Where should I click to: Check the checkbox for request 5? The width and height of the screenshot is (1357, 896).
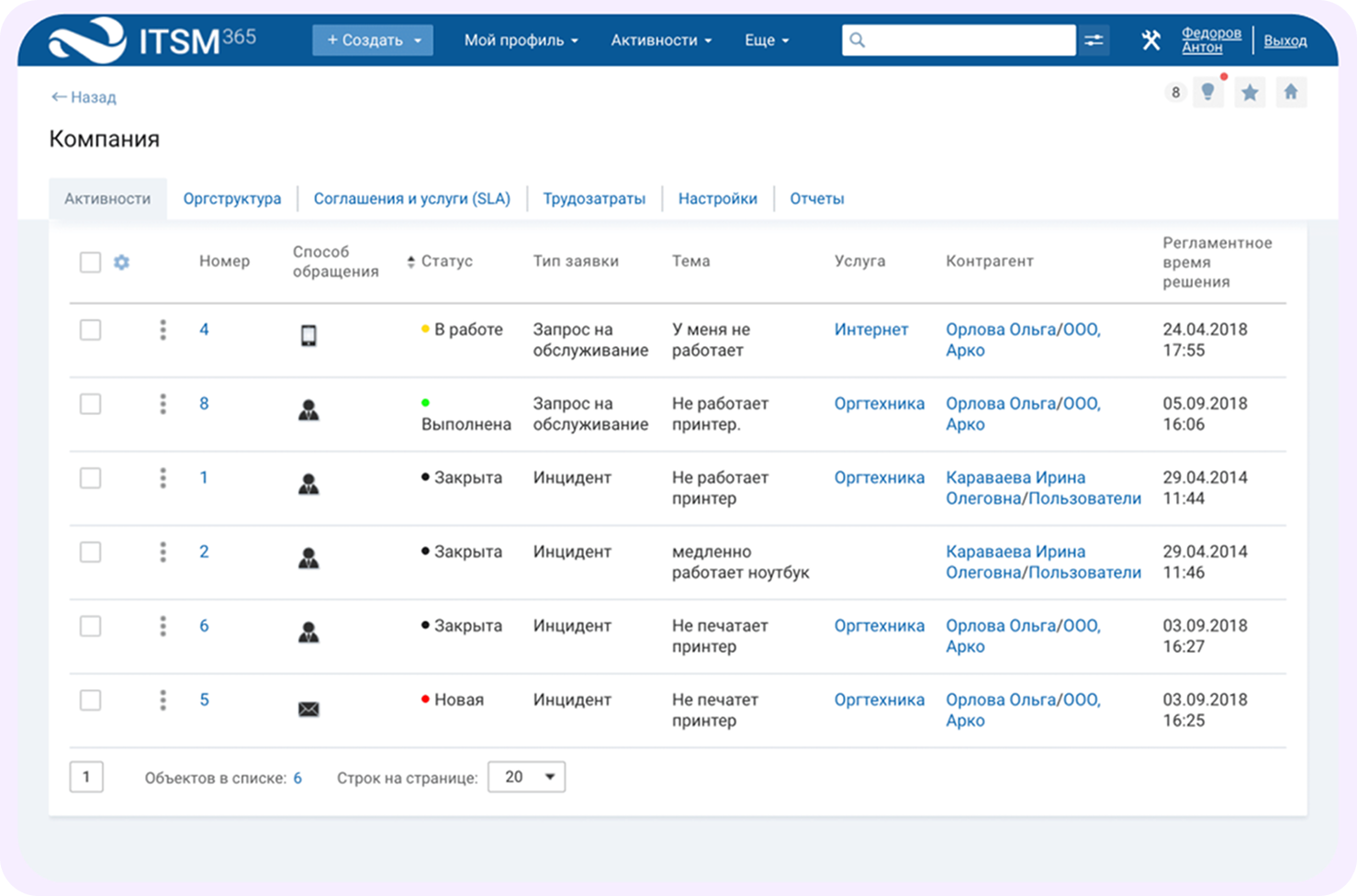90,700
